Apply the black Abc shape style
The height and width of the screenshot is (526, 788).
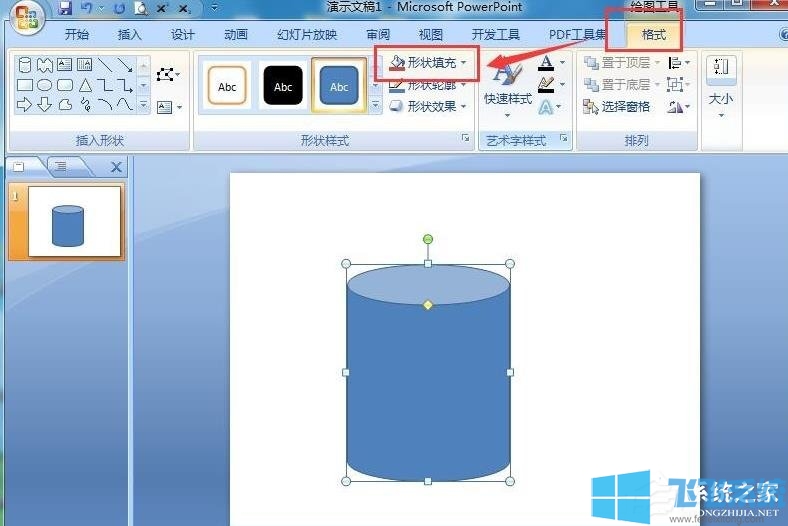(283, 86)
